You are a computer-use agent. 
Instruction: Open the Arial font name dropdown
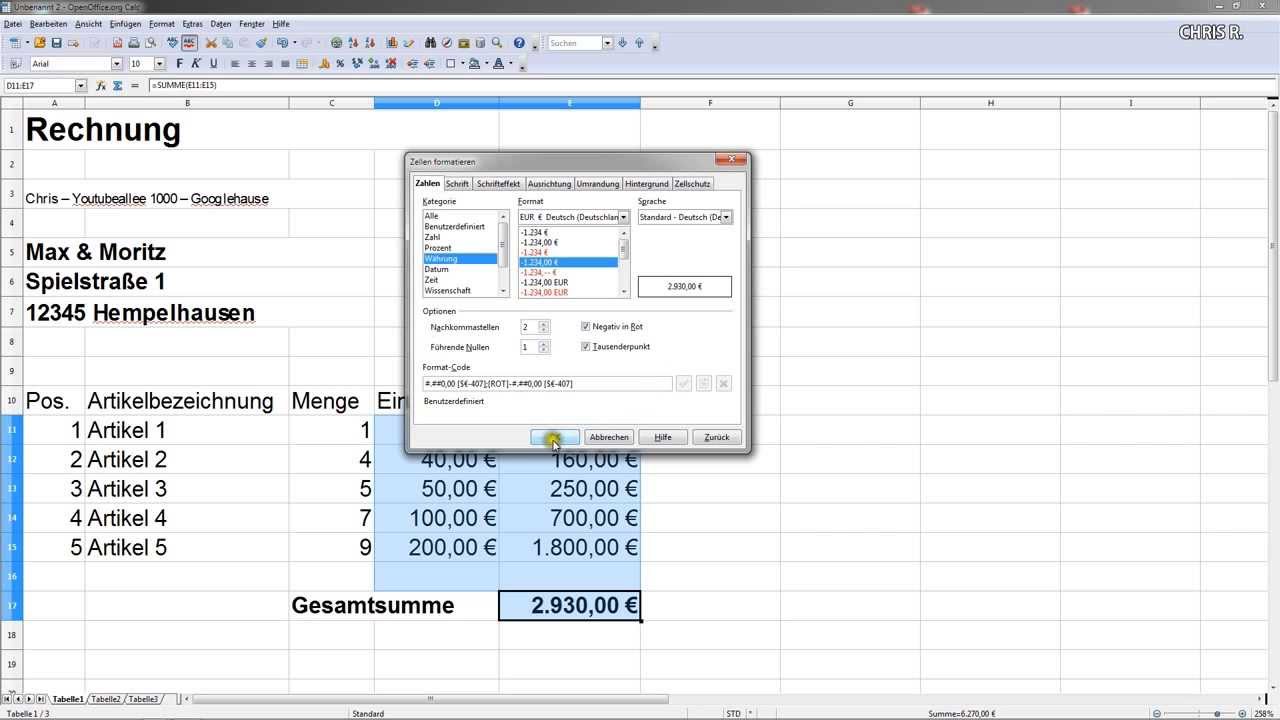coord(116,63)
